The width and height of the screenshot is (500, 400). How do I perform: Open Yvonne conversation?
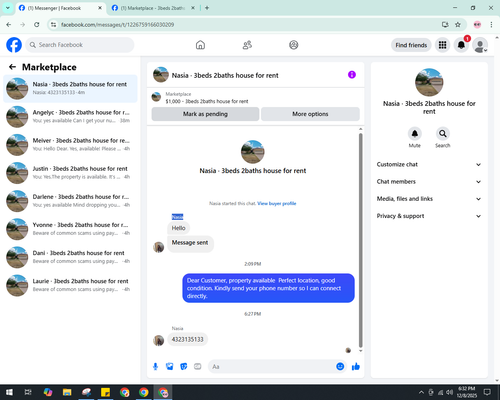click(70, 229)
